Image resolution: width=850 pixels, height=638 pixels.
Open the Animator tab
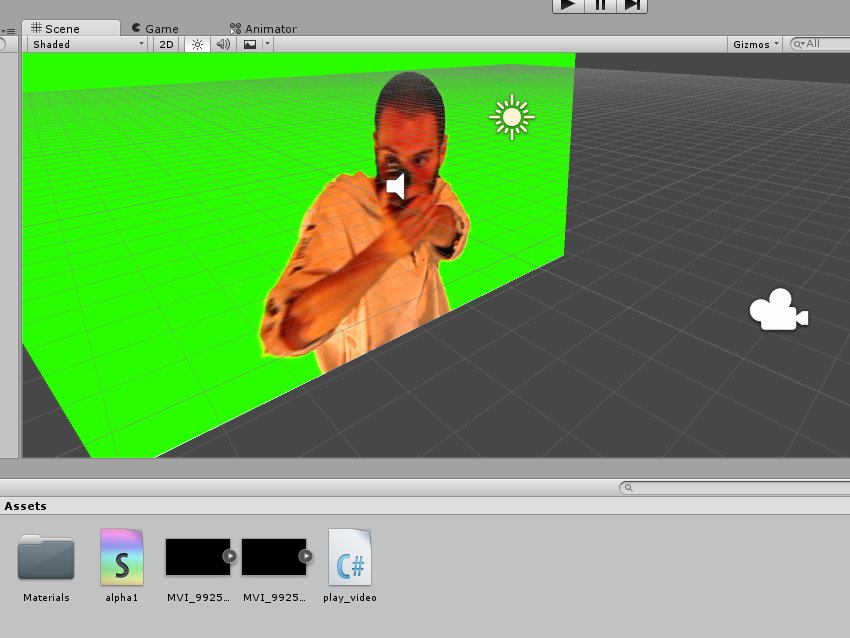pos(262,28)
